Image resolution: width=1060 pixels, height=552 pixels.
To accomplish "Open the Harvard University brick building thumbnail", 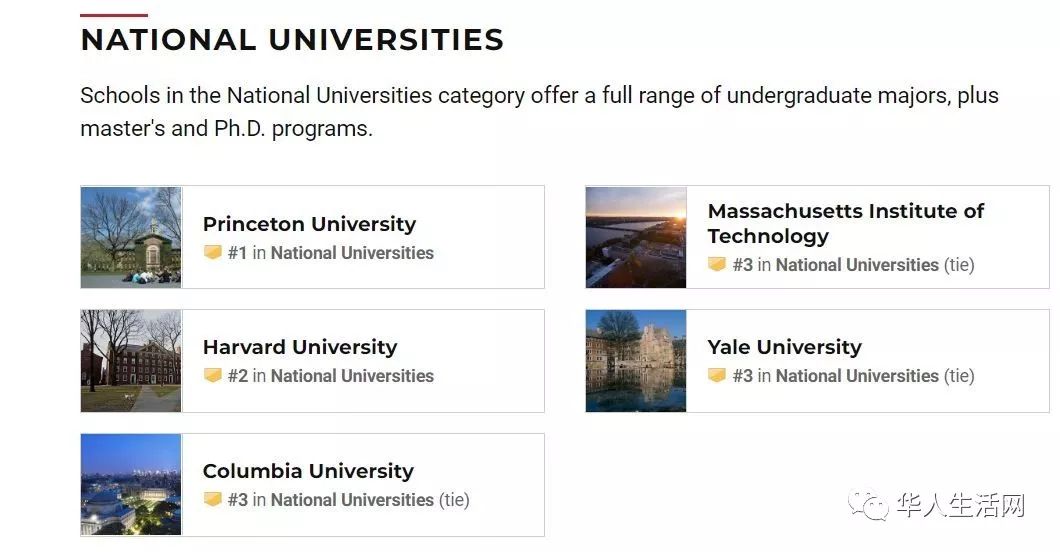I will pyautogui.click(x=131, y=361).
